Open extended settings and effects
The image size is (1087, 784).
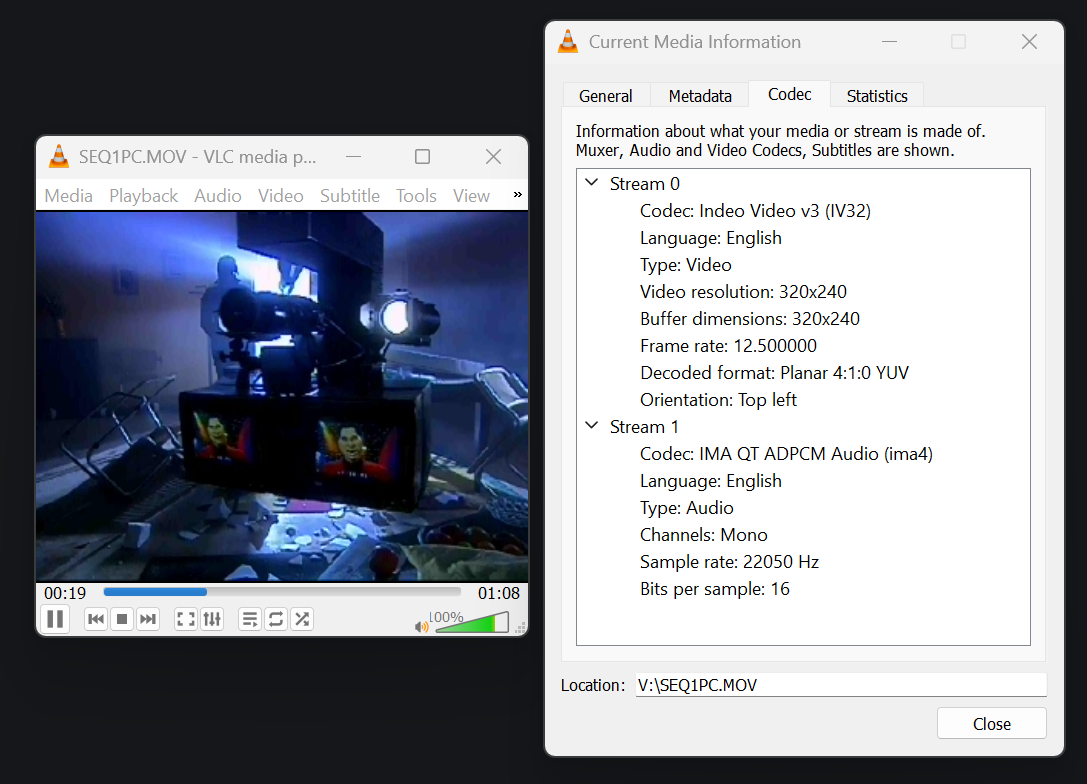pos(212,620)
